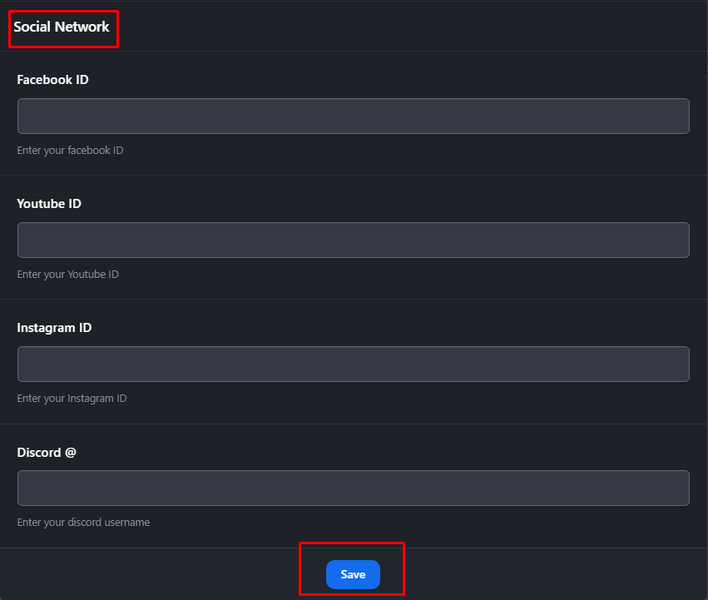Click the 'Enter your discord username' hint
Image resolution: width=708 pixels, height=600 pixels.
pyautogui.click(x=84, y=522)
